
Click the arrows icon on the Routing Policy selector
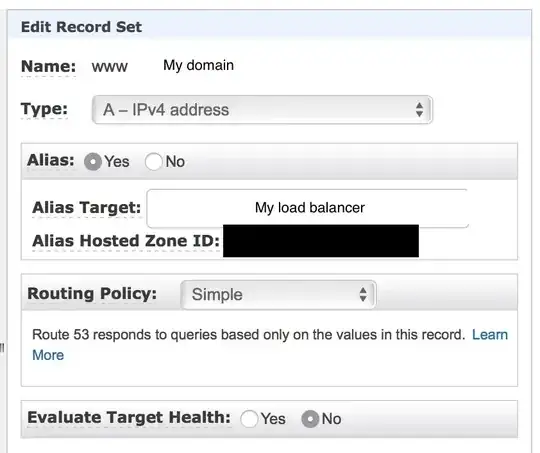(363, 295)
